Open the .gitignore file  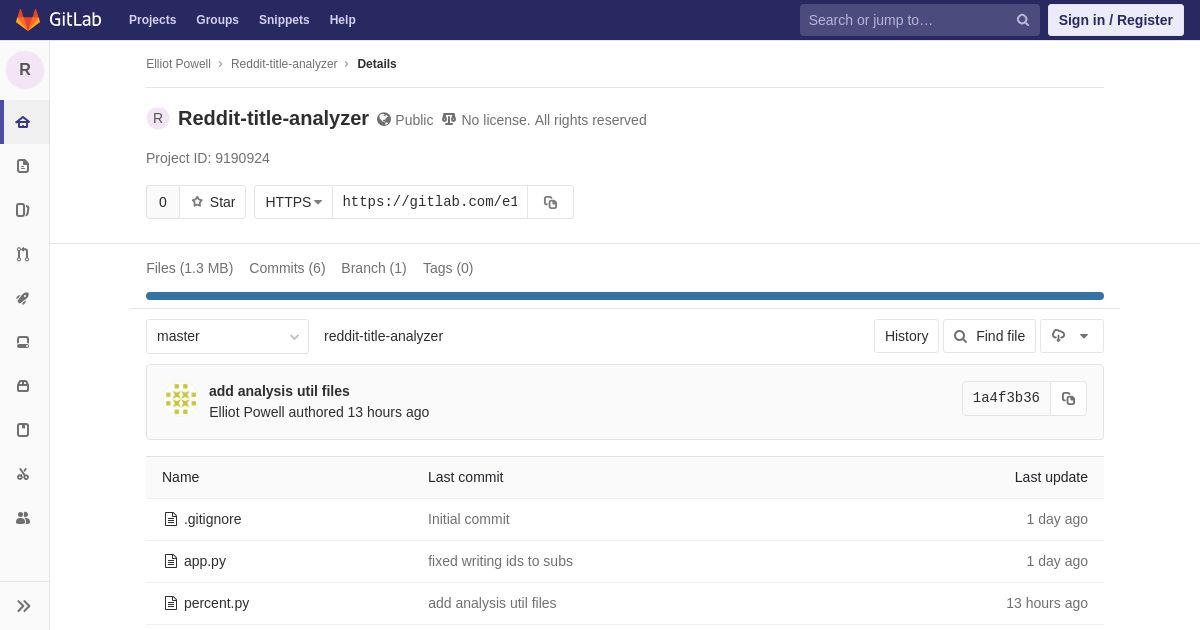pyautogui.click(x=212, y=519)
